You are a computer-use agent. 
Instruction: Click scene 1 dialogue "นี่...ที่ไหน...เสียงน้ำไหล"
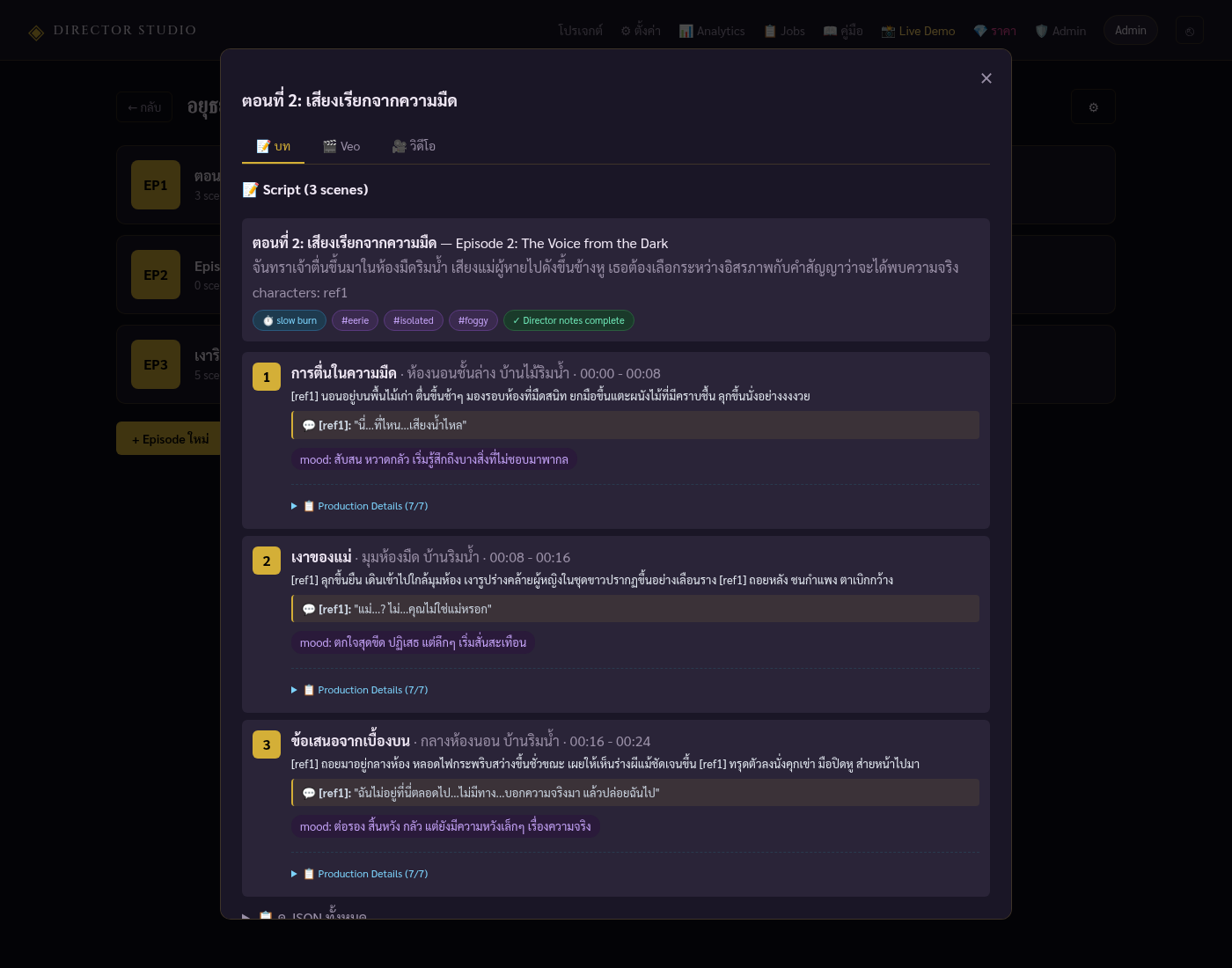[635, 425]
